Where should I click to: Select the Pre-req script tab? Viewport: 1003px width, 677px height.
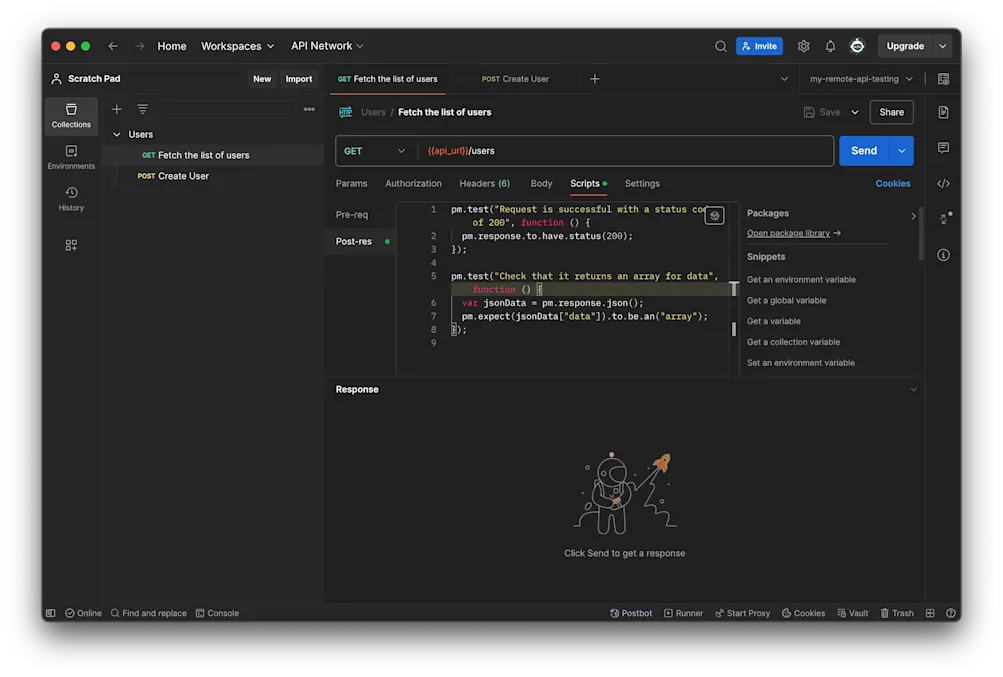352,215
